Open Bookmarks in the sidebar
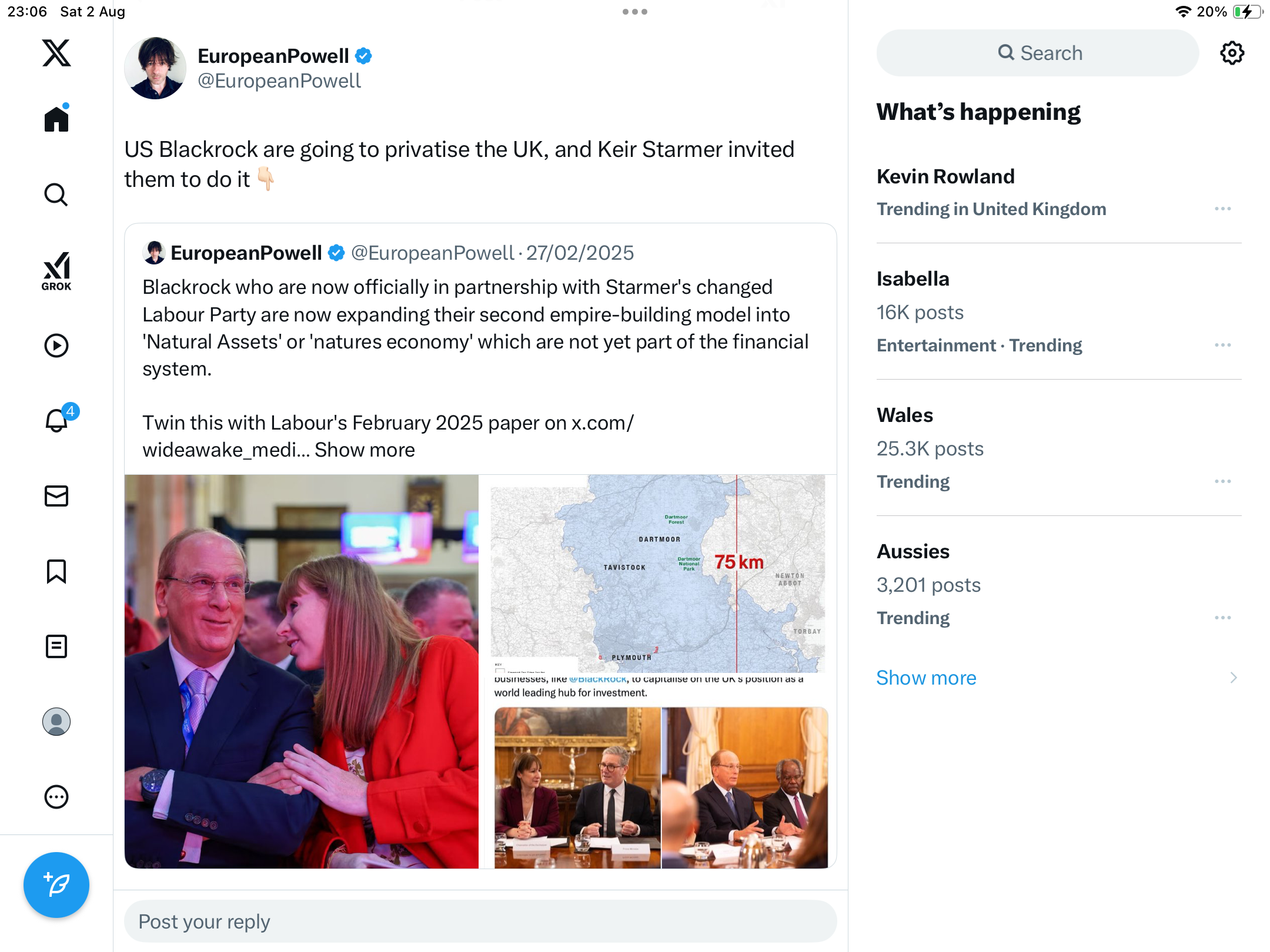This screenshot has width=1270, height=952. [x=56, y=571]
